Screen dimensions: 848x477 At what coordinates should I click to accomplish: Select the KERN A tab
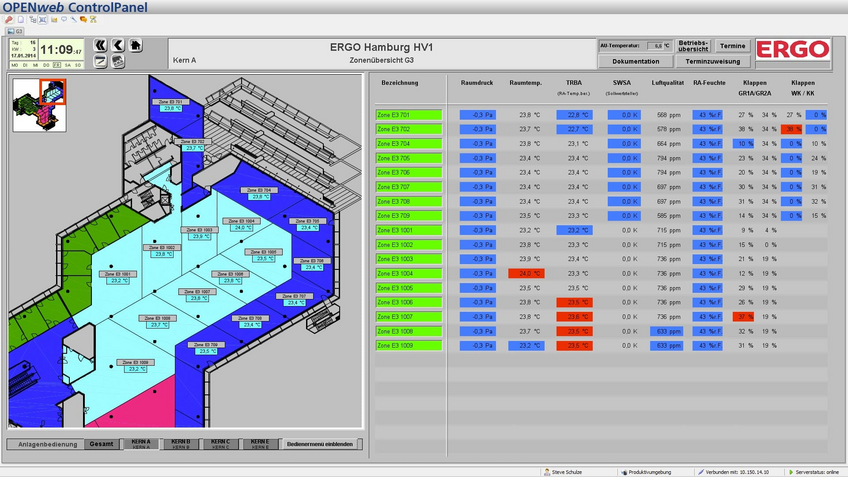141,444
